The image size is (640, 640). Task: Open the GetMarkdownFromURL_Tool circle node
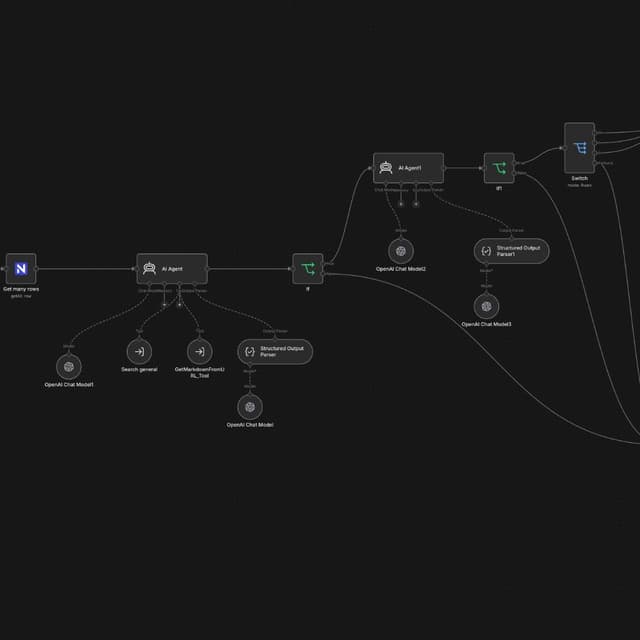(200, 351)
